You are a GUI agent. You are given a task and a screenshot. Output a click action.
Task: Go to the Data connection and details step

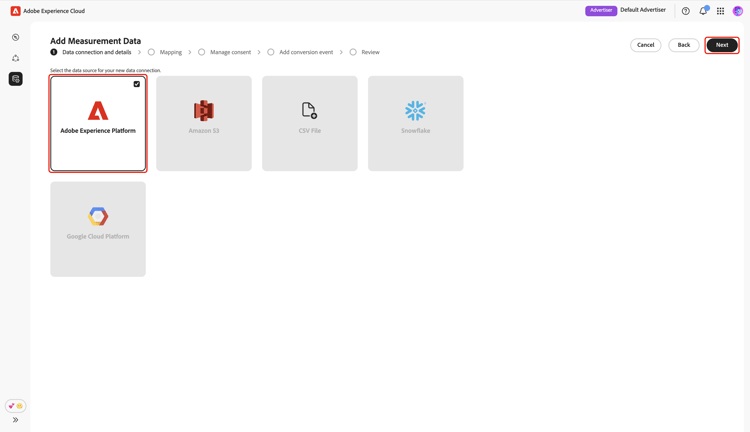coord(91,52)
